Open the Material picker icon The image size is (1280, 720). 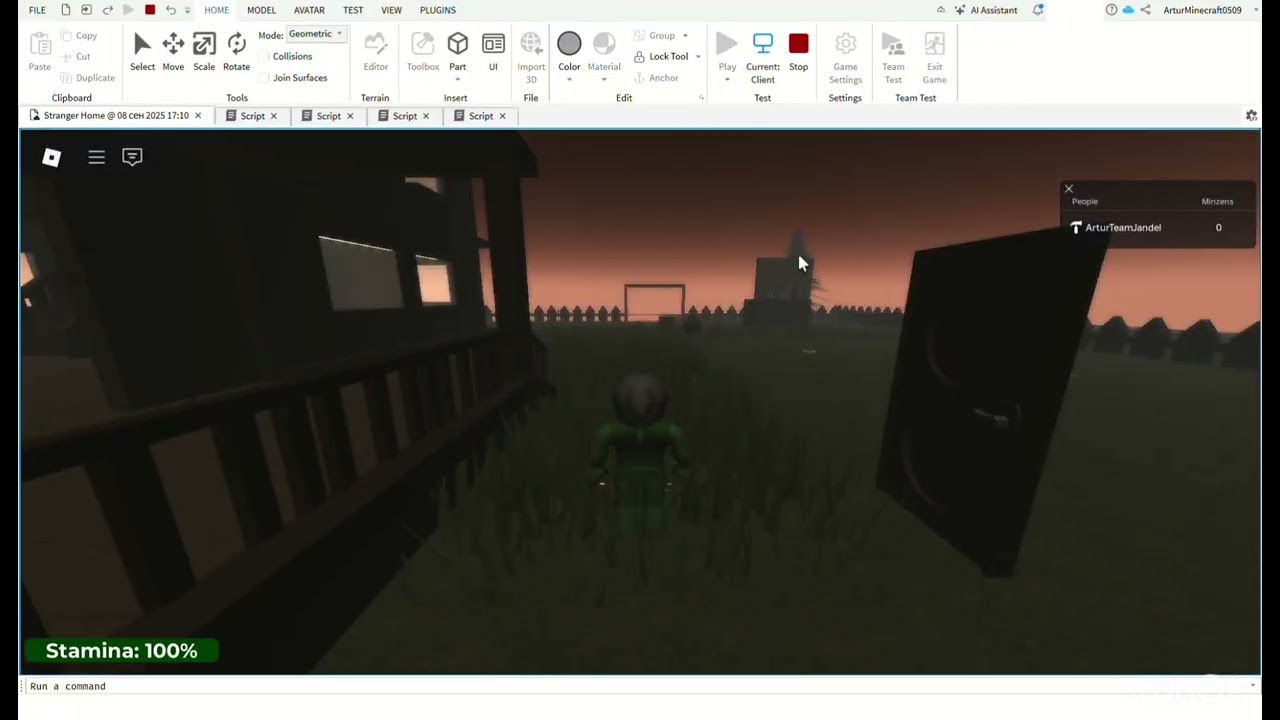[x=604, y=43]
